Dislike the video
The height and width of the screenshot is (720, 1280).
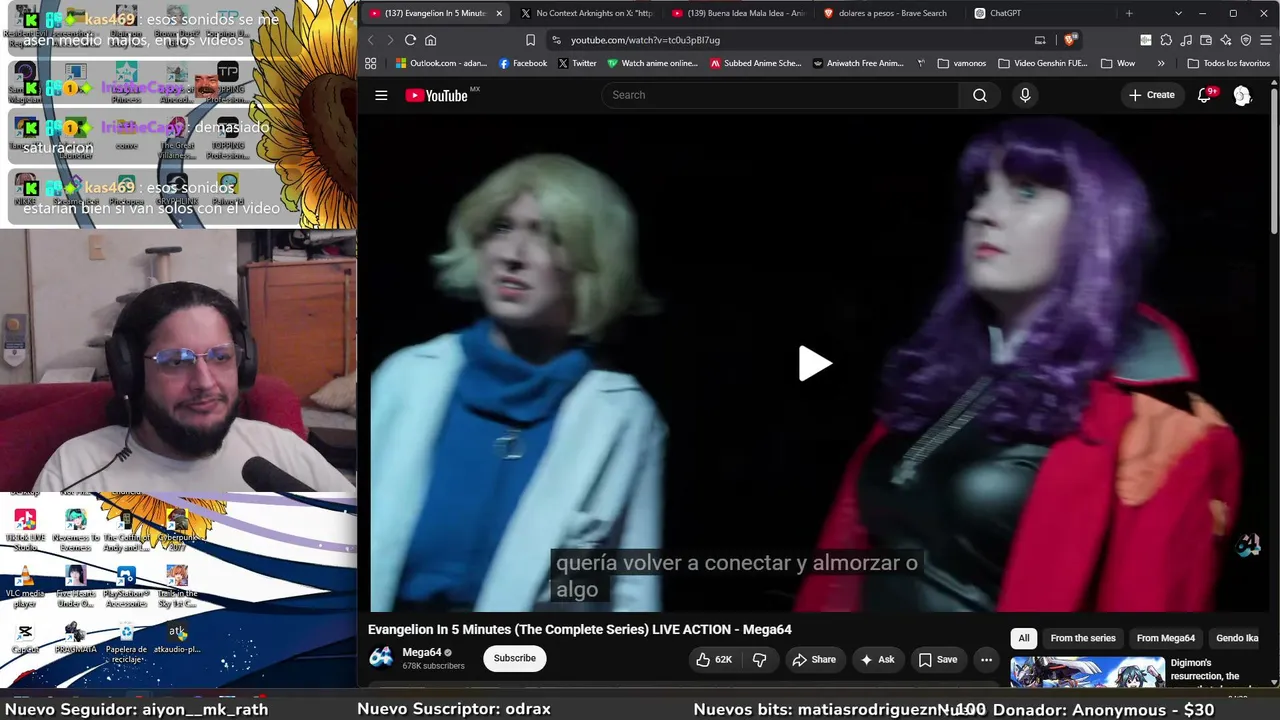760,659
